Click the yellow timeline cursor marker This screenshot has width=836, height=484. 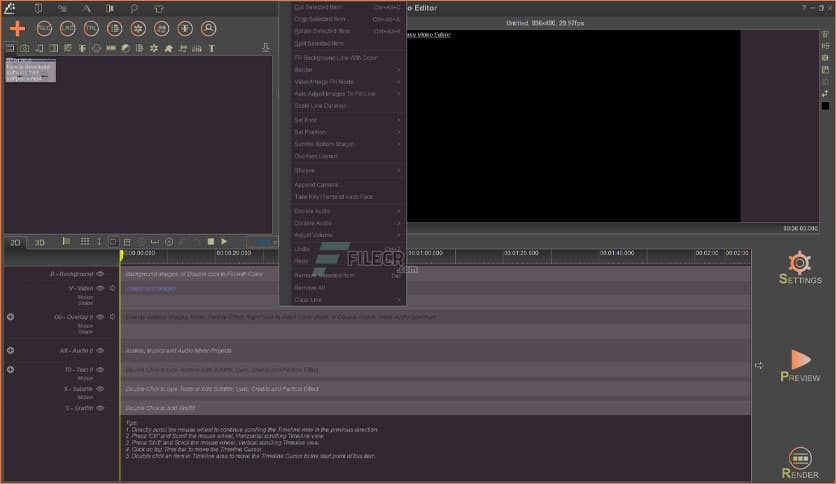point(122,256)
